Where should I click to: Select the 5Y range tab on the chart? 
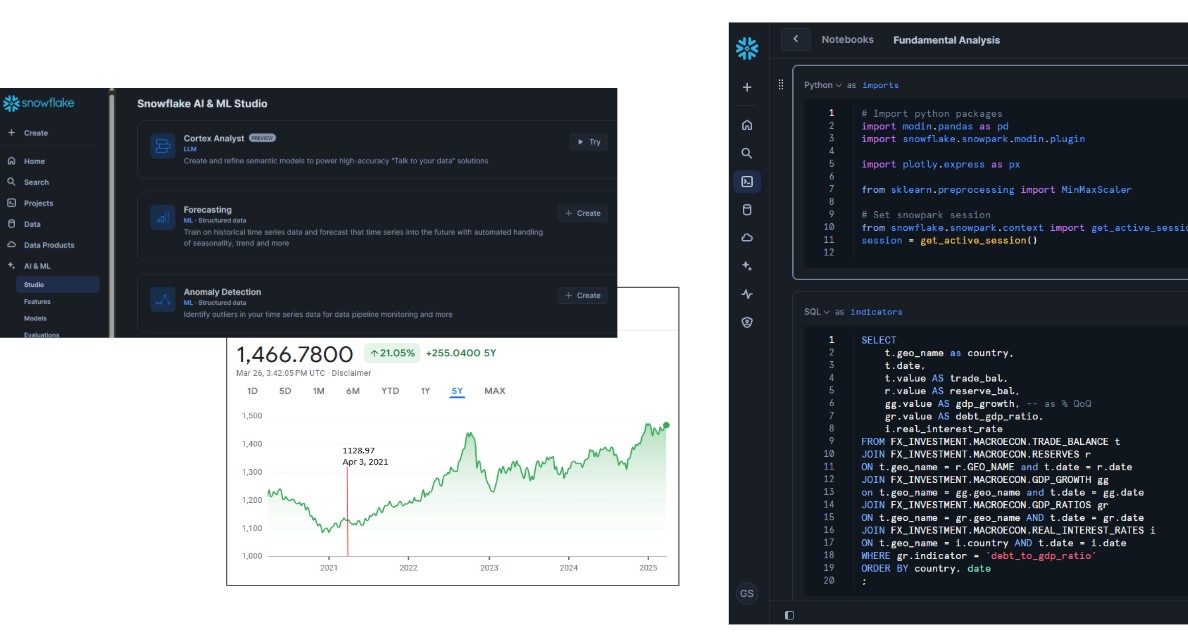pyautogui.click(x=457, y=391)
